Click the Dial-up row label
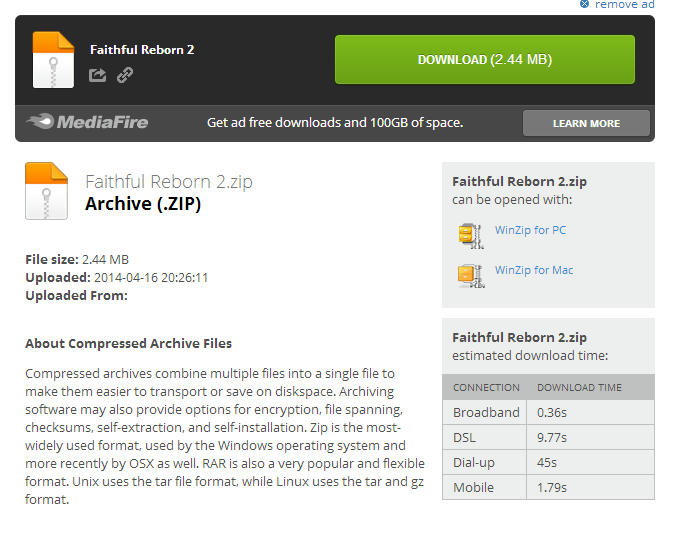This screenshot has width=700, height=537. pos(474,462)
